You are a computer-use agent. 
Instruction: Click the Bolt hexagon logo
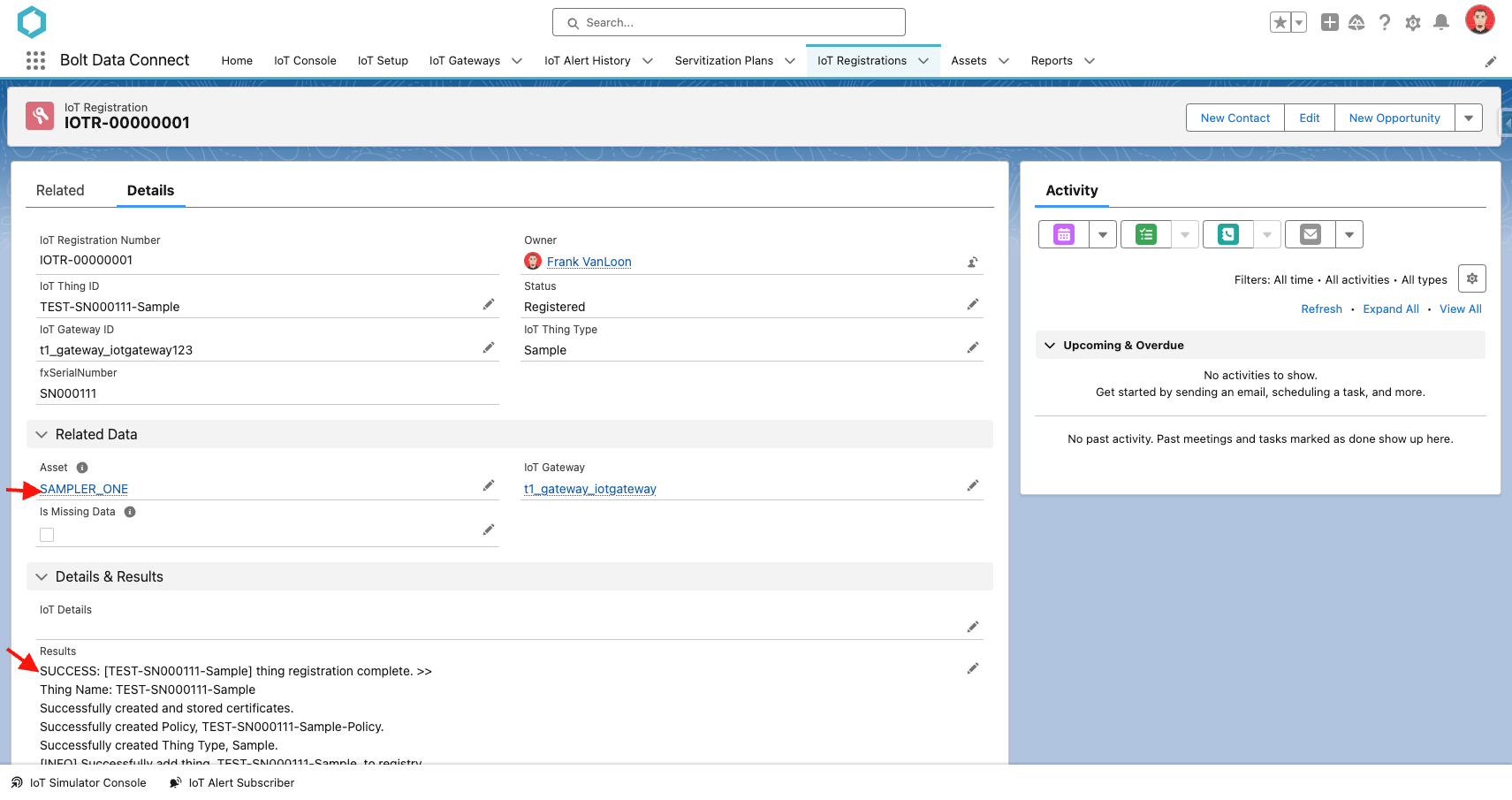point(32,22)
